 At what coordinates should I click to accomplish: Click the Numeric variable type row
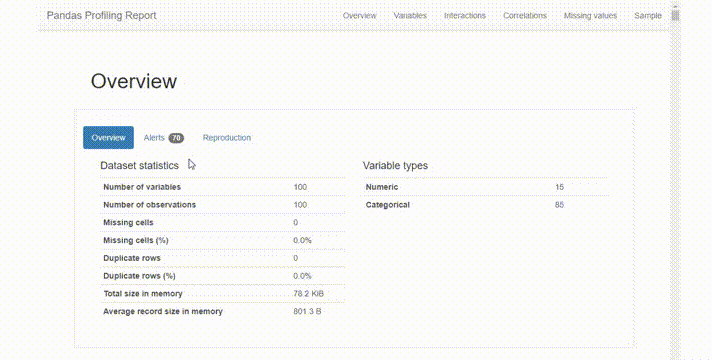click(485, 187)
